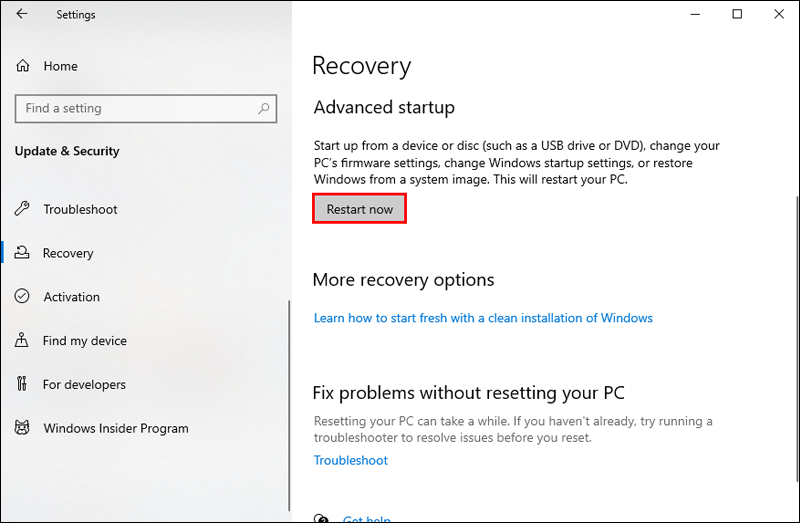Click the Windows Insider Program icon

[x=23, y=429]
